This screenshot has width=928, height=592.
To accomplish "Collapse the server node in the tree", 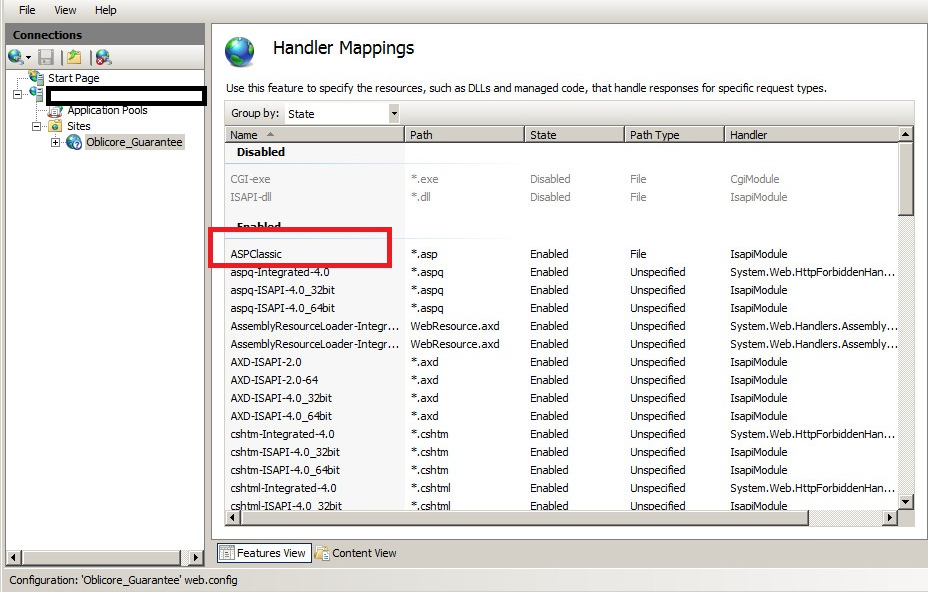I will click(x=17, y=94).
